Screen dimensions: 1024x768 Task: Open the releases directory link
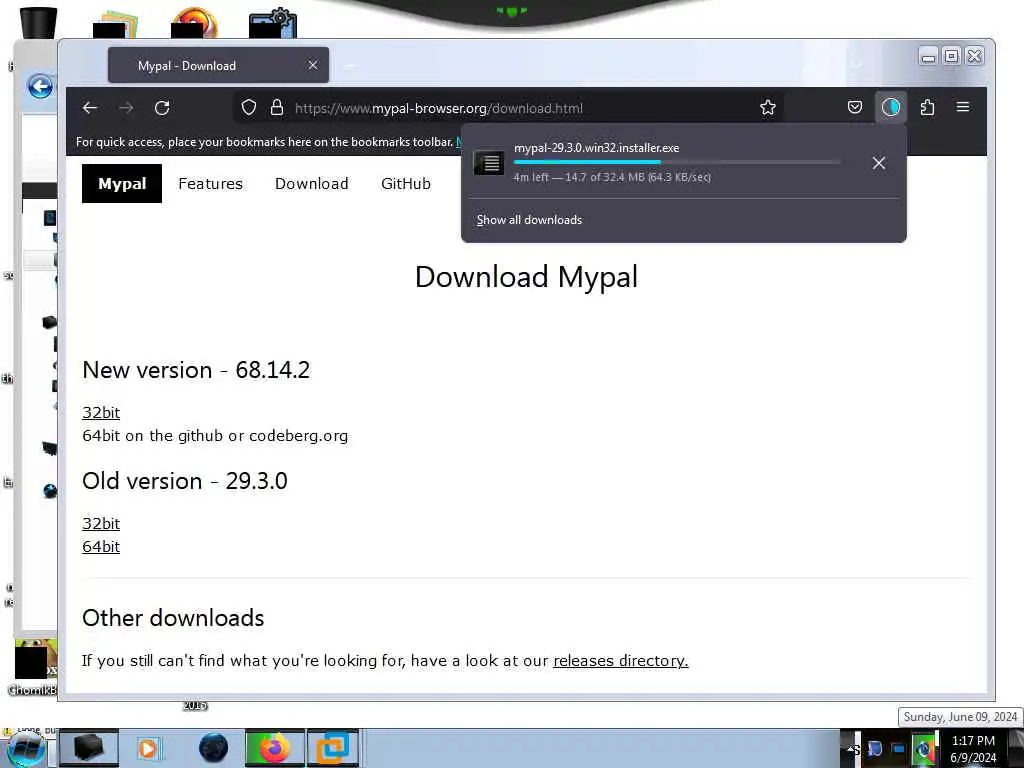620,661
